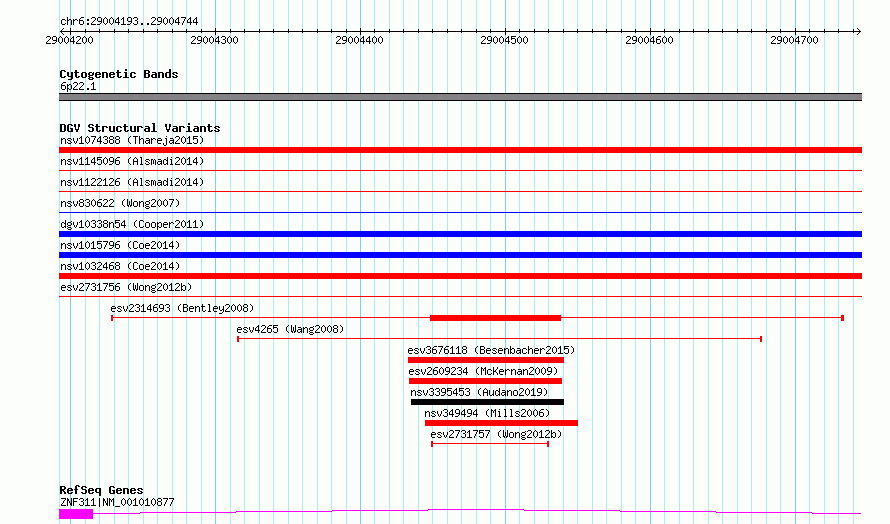Screen dimensions: 890x524
Task: Click the 6p22.1 band label
Action: tap(78, 86)
